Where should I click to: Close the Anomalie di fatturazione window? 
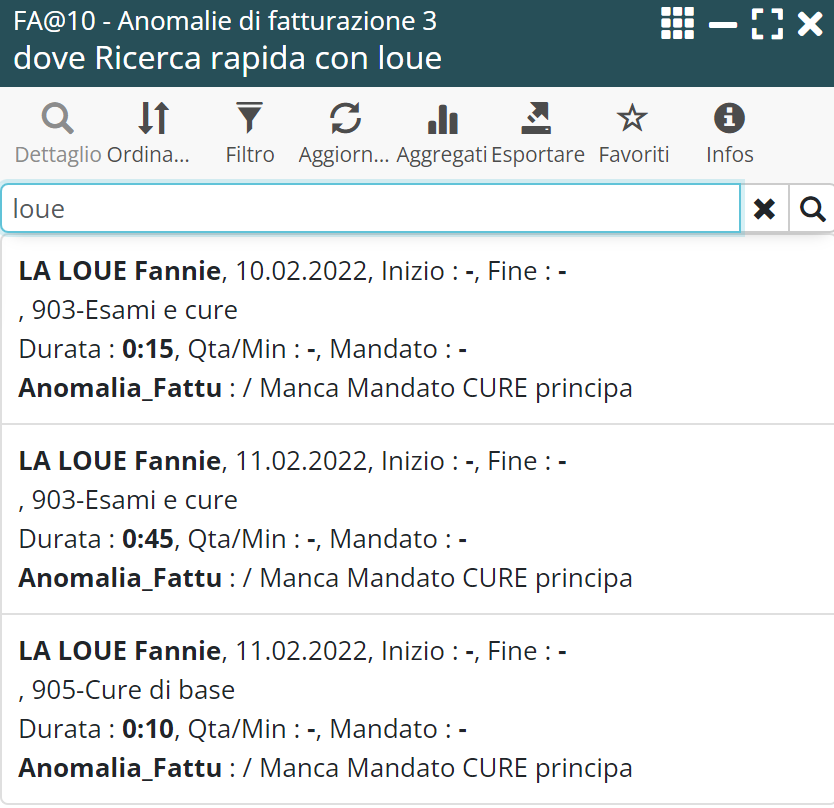810,23
